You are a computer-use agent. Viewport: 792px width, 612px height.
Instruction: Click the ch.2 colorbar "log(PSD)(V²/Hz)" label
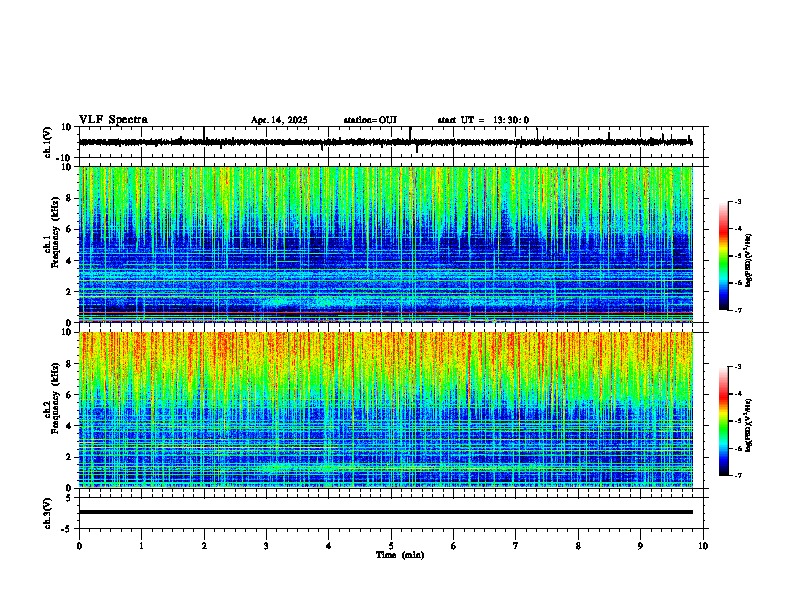748,425
